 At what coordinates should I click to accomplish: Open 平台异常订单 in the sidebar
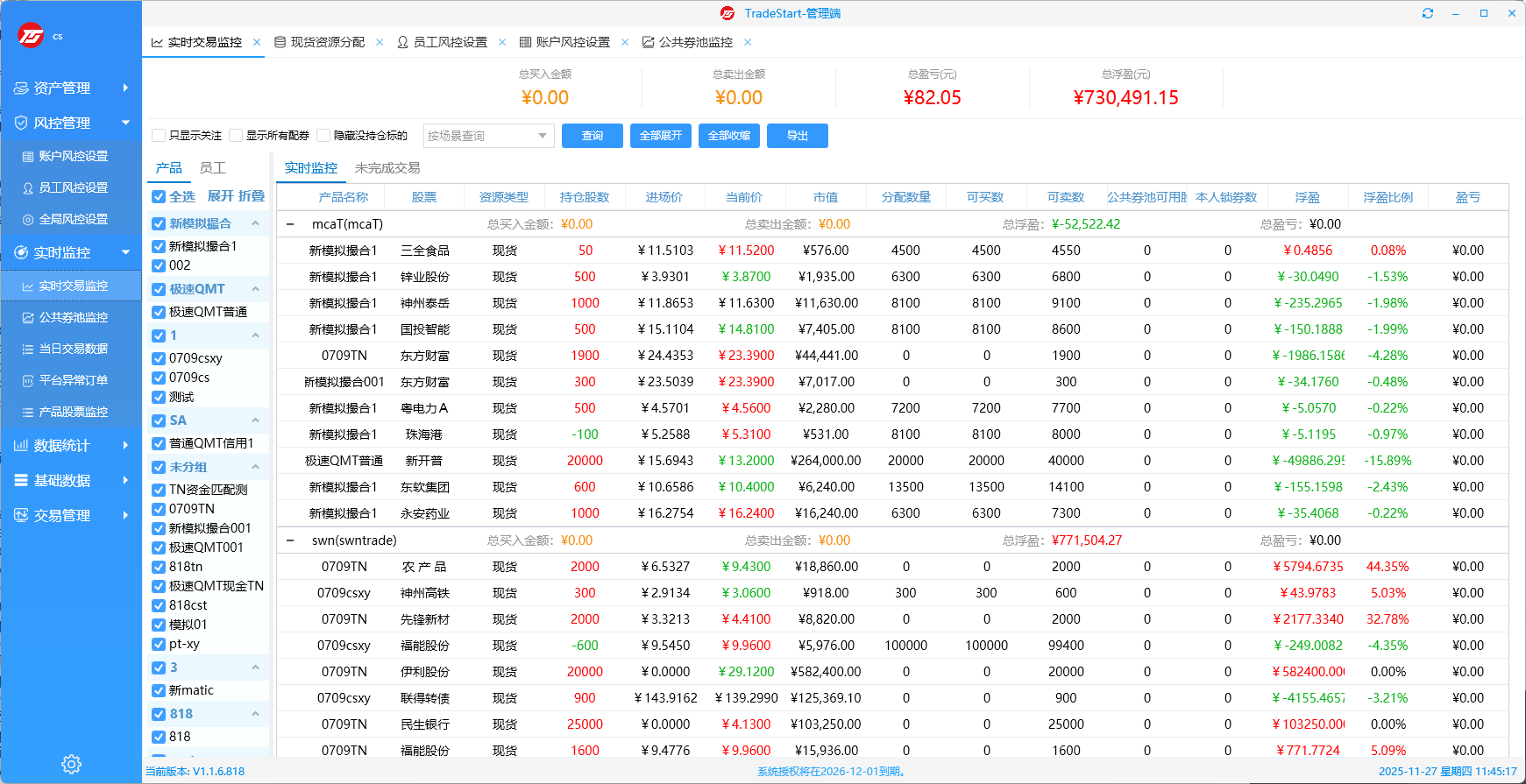[73, 380]
